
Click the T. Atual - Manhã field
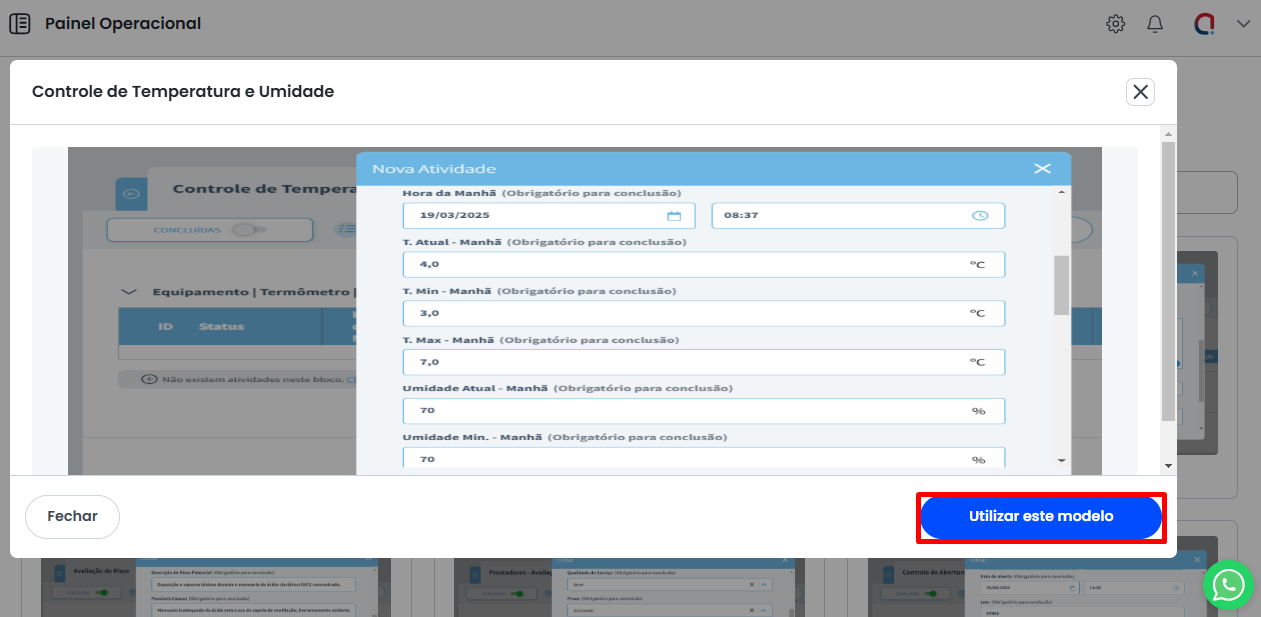click(x=680, y=265)
